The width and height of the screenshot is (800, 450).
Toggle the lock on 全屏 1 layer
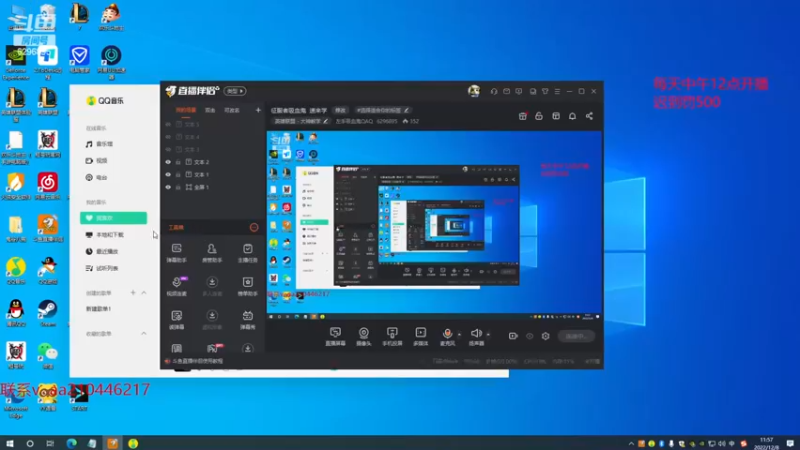(x=178, y=187)
